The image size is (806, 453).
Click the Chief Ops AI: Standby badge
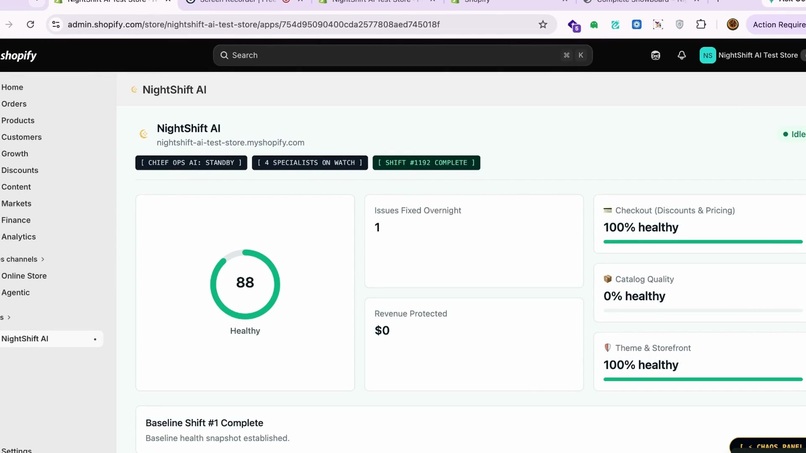tap(191, 162)
